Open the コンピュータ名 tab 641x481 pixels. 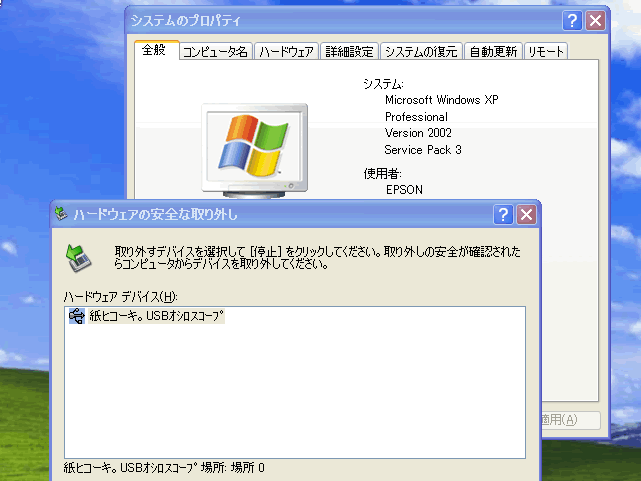(215, 52)
